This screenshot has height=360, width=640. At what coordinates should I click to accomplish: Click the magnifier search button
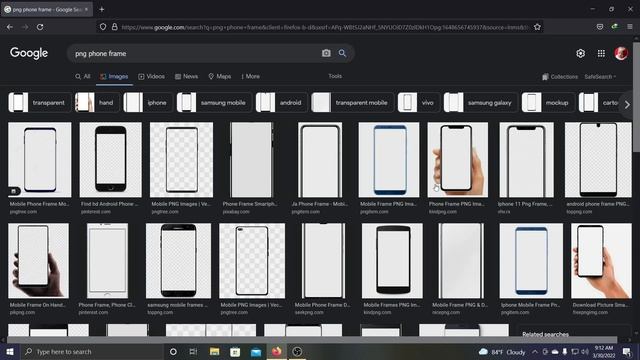(342, 53)
